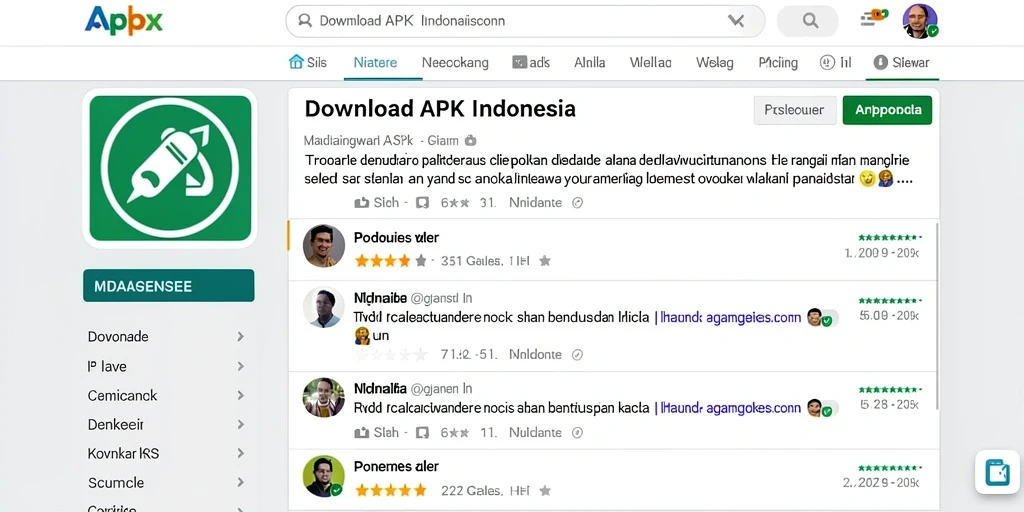The image size is (1024, 512).
Task: Click the home icon beside Sils
Action: coord(296,62)
